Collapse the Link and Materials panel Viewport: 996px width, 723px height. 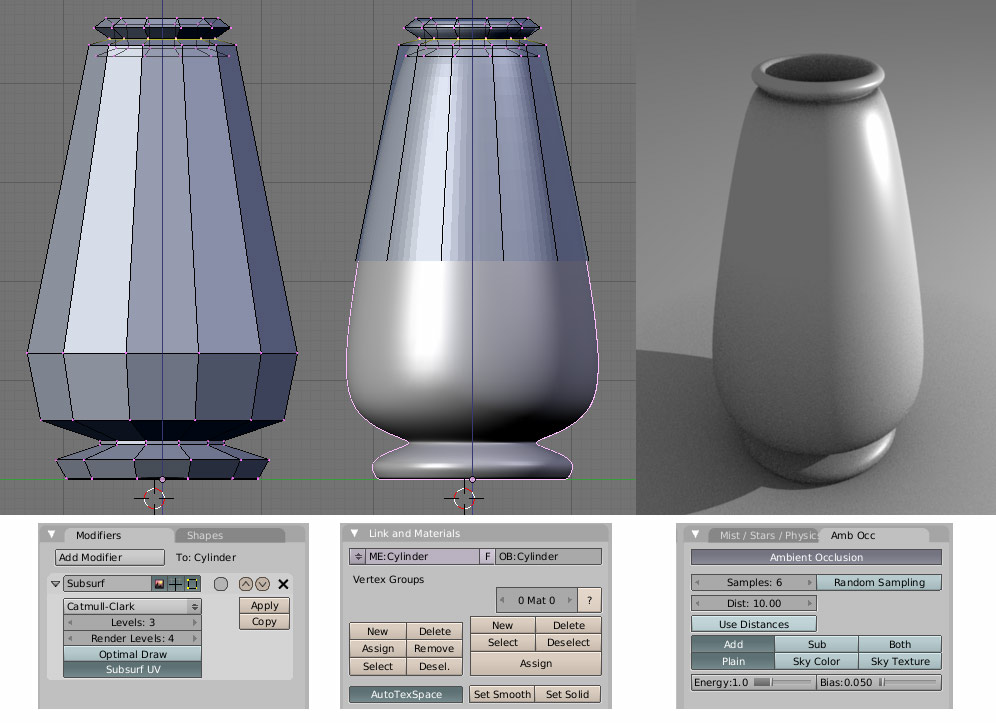(x=354, y=533)
